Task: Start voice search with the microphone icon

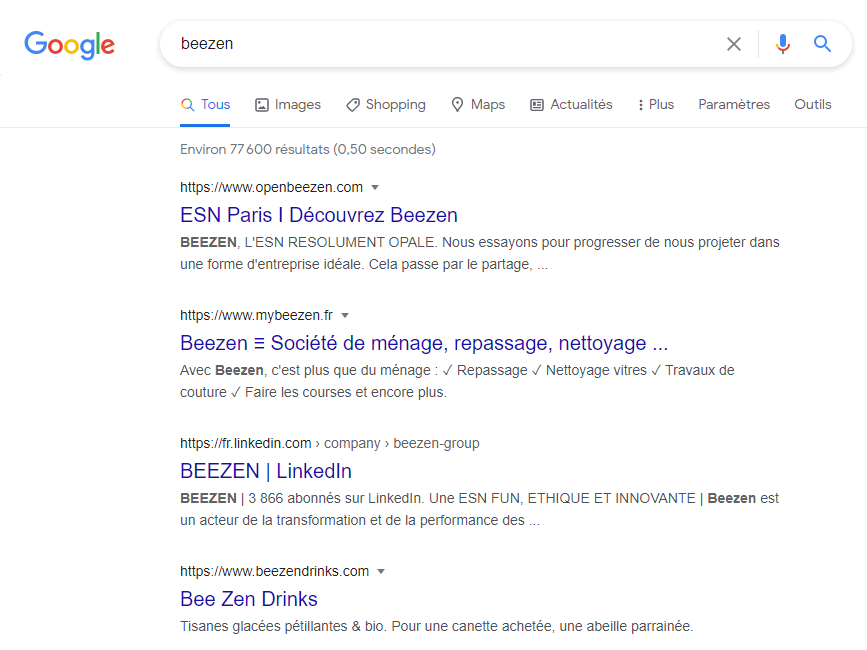Action: pos(782,44)
